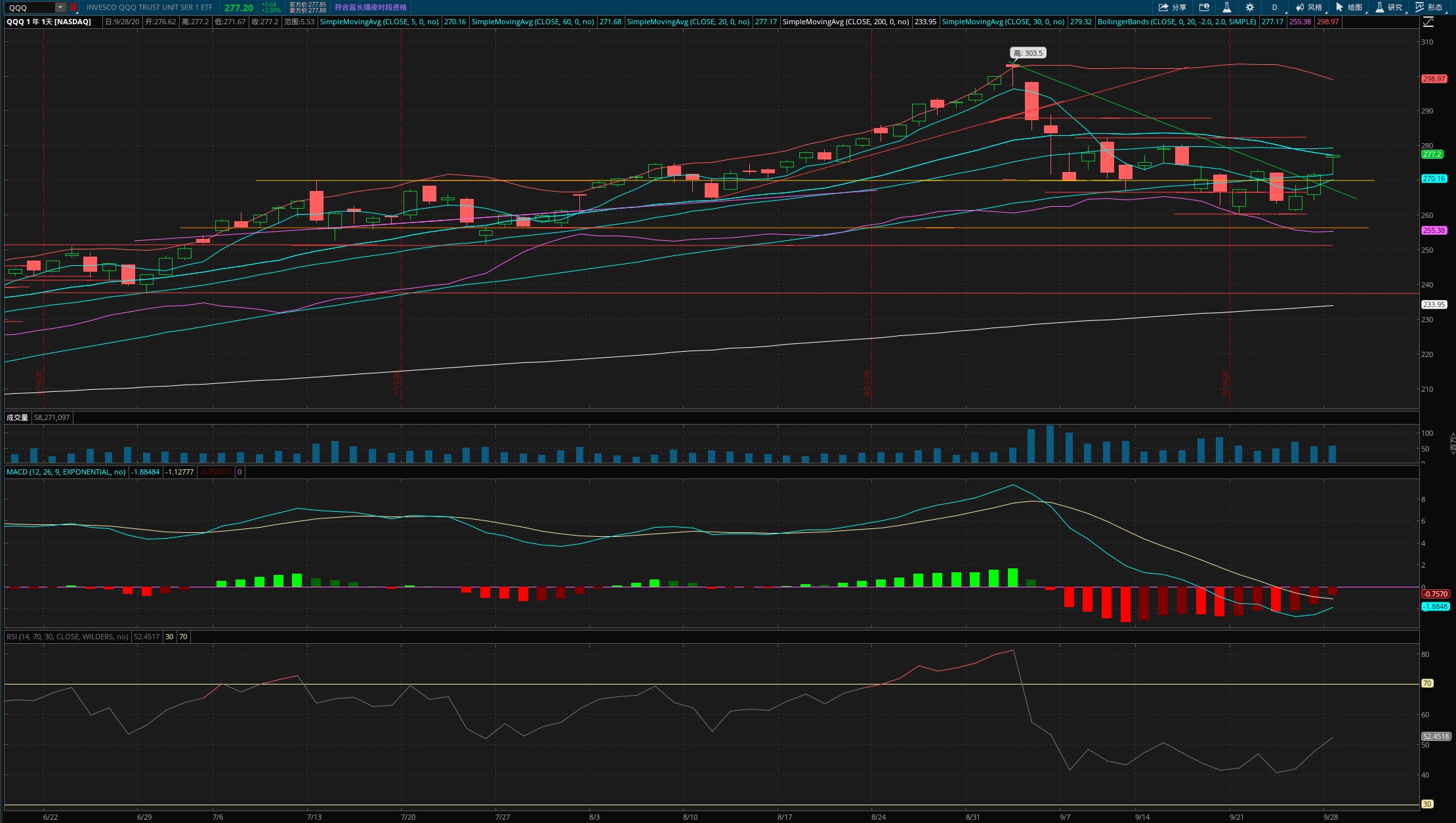Click the 买方价:277.85 bid value
The width and height of the screenshot is (1456, 823).
(308, 4)
